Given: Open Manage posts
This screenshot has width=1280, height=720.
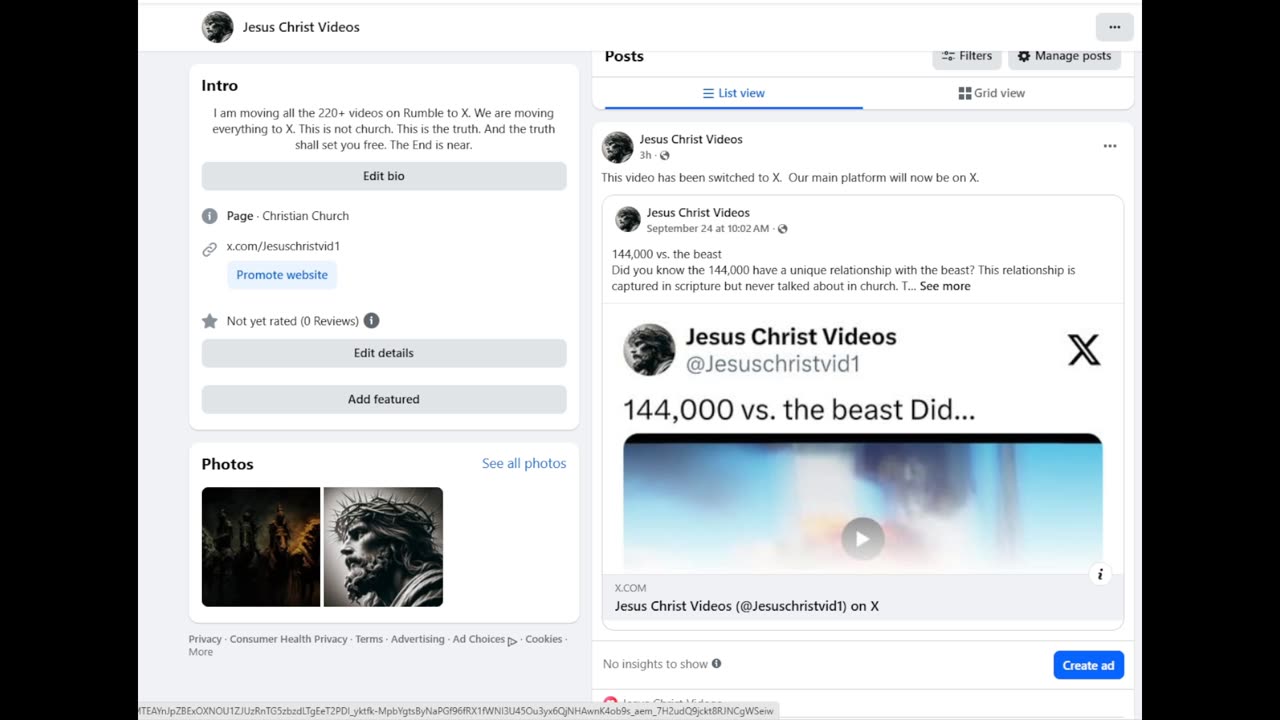Looking at the screenshot, I should [1064, 56].
